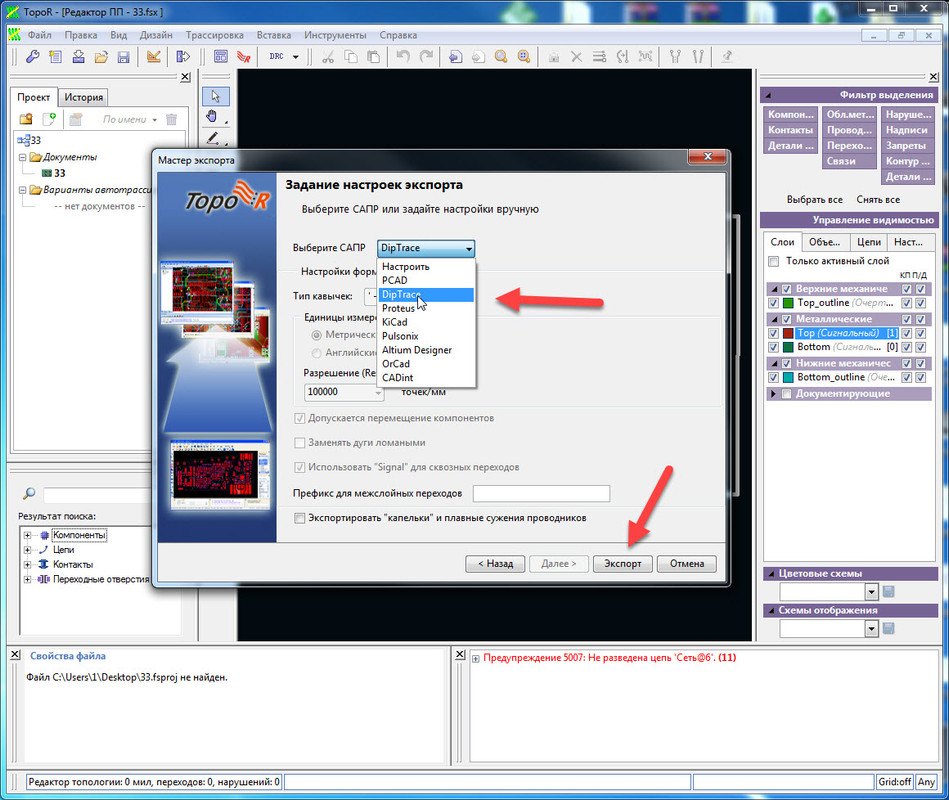This screenshot has width=949, height=800.
Task: Click the paste clipboard icon
Action: pos(373,57)
